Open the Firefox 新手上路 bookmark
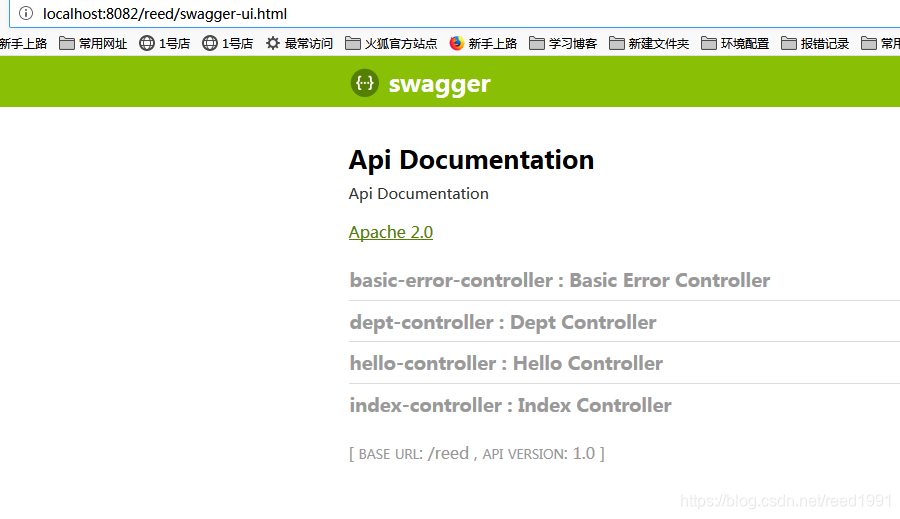This screenshot has height=519, width=900. coord(483,44)
